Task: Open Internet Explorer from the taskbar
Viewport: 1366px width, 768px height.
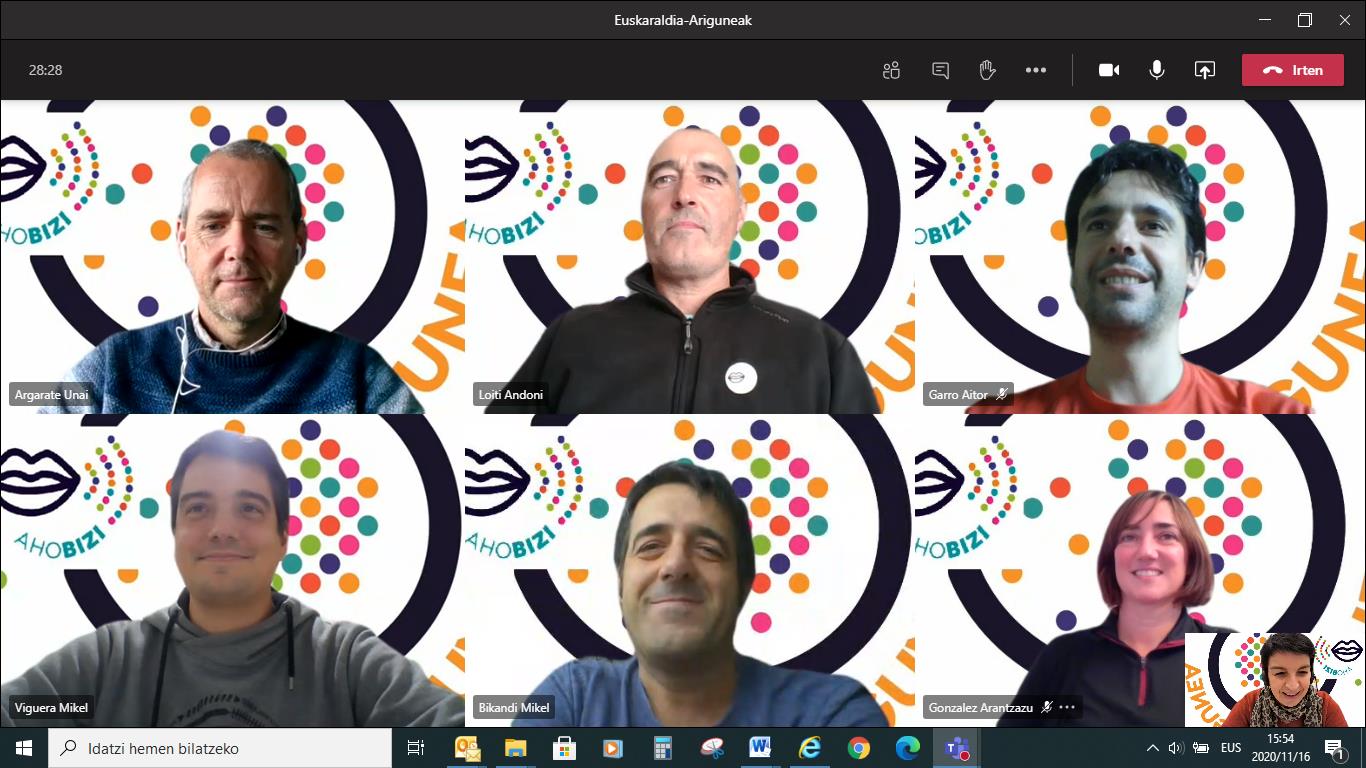Action: (809, 748)
